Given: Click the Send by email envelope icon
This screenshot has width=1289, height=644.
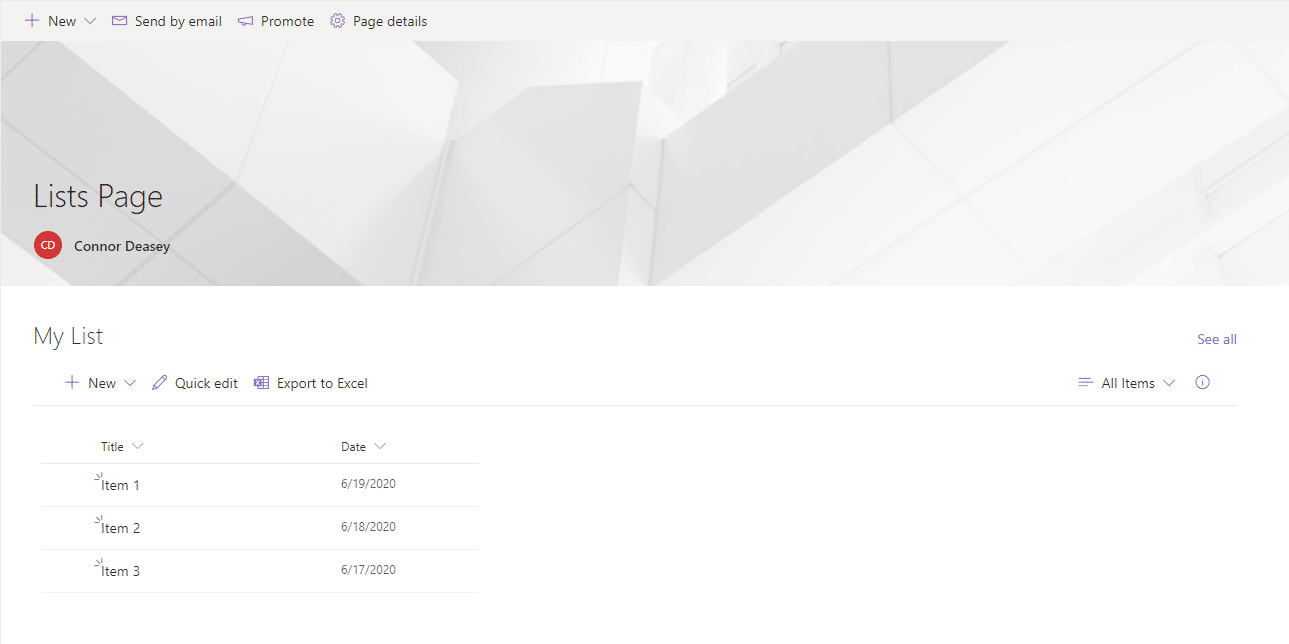Looking at the screenshot, I should [x=119, y=21].
